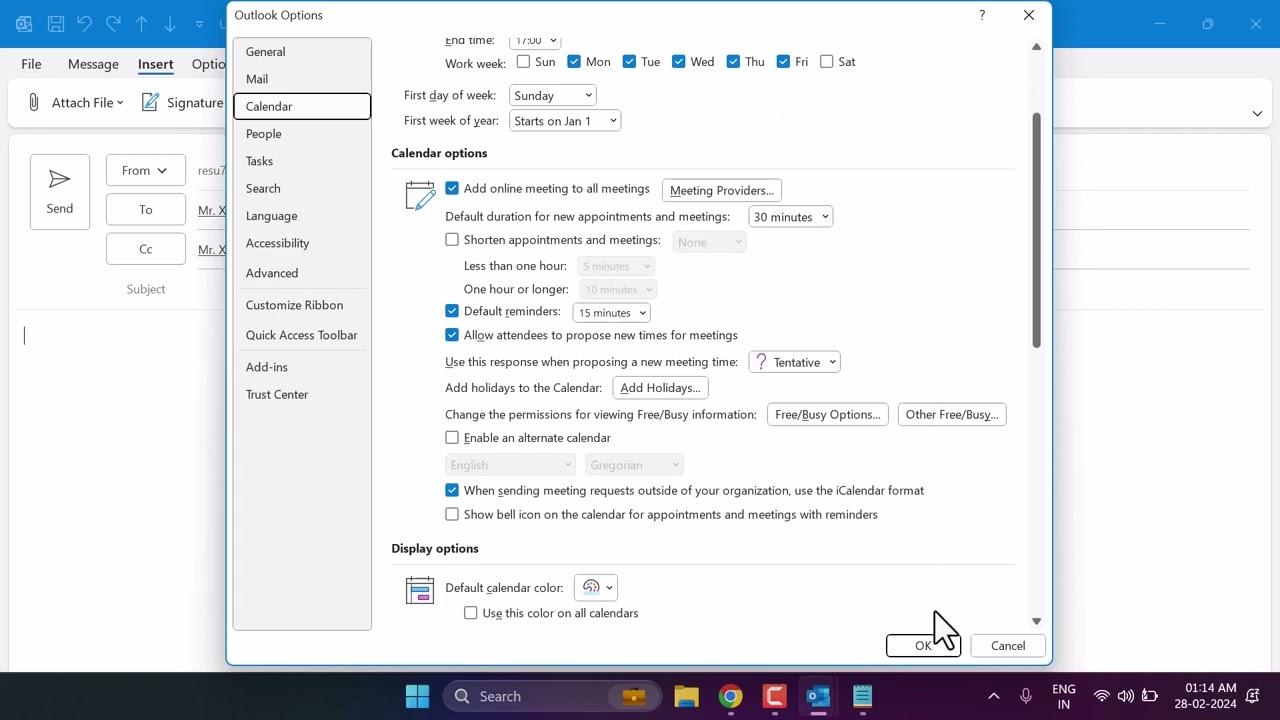Open the First week of year dropdown
This screenshot has width=1280, height=720.
pyautogui.click(x=565, y=121)
